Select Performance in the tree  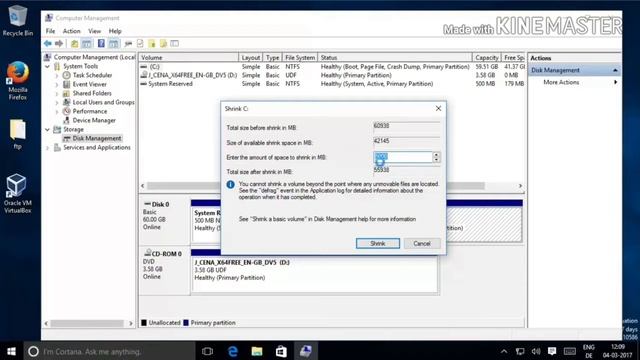pyautogui.click(x=90, y=111)
